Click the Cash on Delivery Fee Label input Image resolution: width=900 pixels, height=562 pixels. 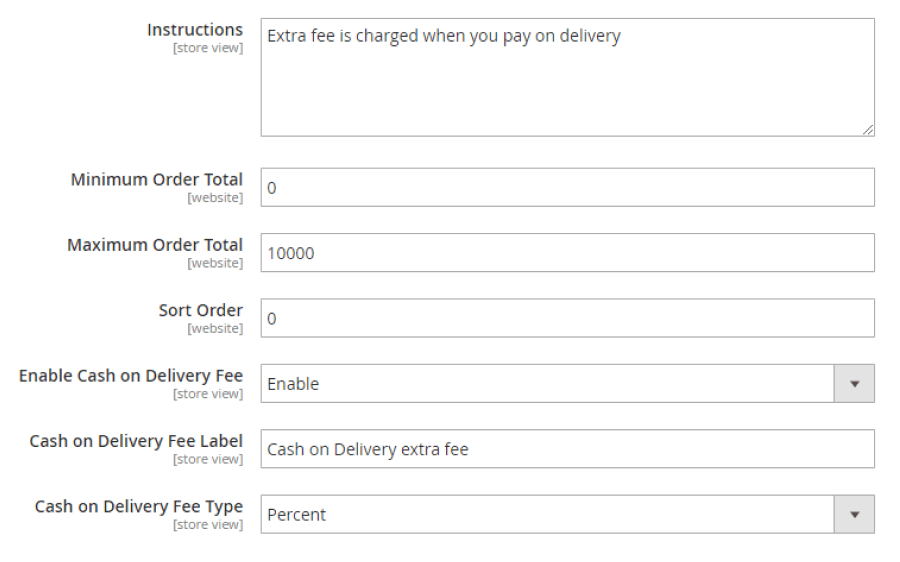tap(567, 449)
